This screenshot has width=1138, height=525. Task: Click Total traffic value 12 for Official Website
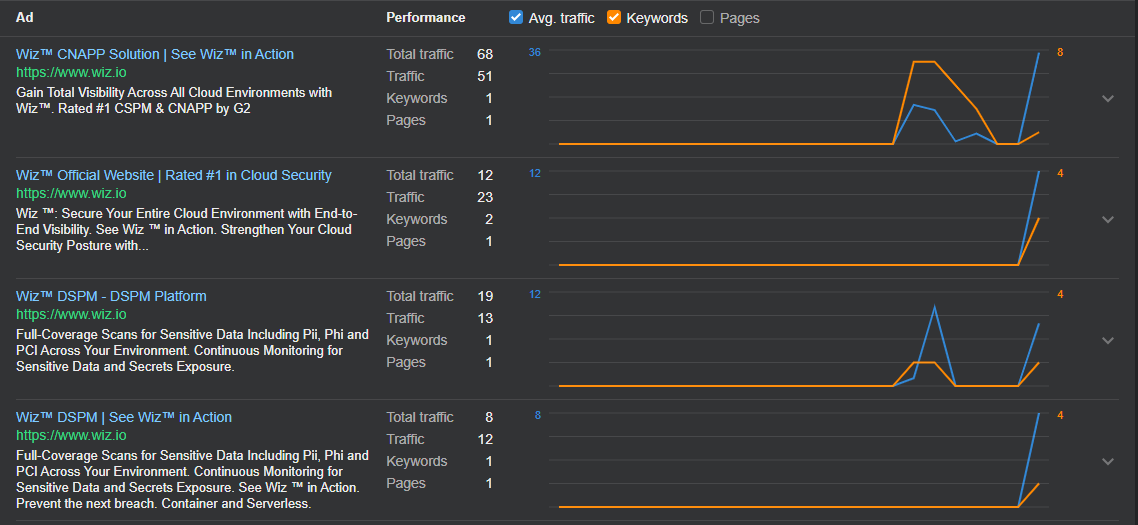pos(485,175)
